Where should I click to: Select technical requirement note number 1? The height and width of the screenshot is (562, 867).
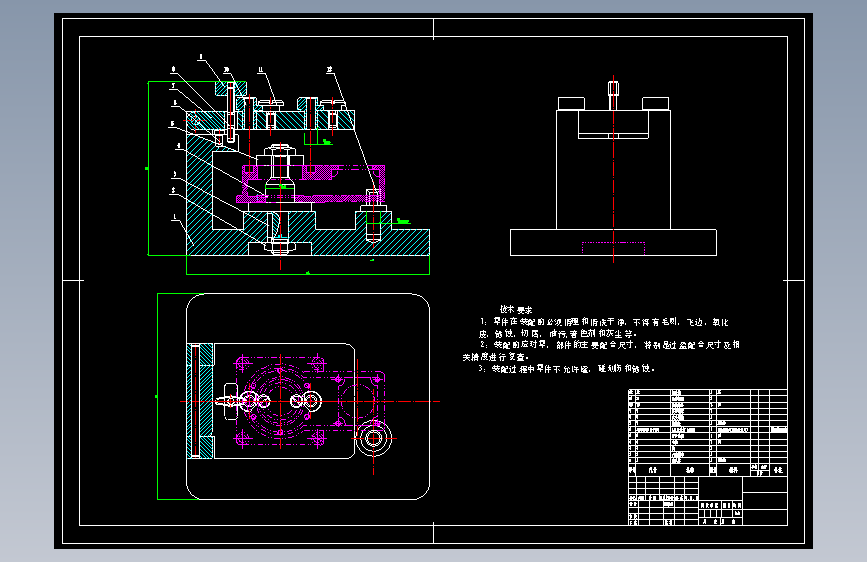point(604,327)
